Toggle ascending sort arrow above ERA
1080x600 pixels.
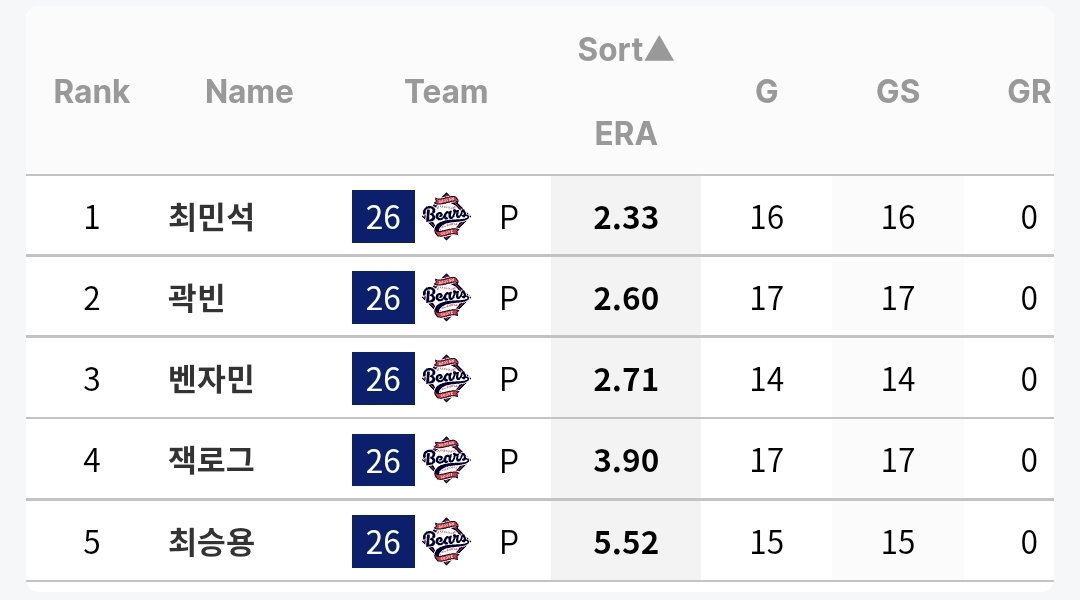(x=659, y=49)
